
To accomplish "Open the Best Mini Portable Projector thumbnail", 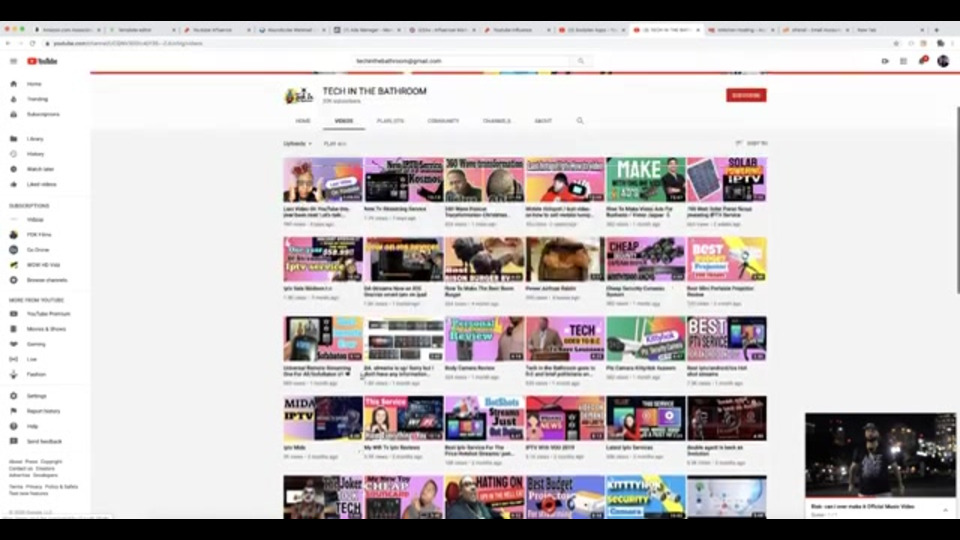I will tap(727, 259).
